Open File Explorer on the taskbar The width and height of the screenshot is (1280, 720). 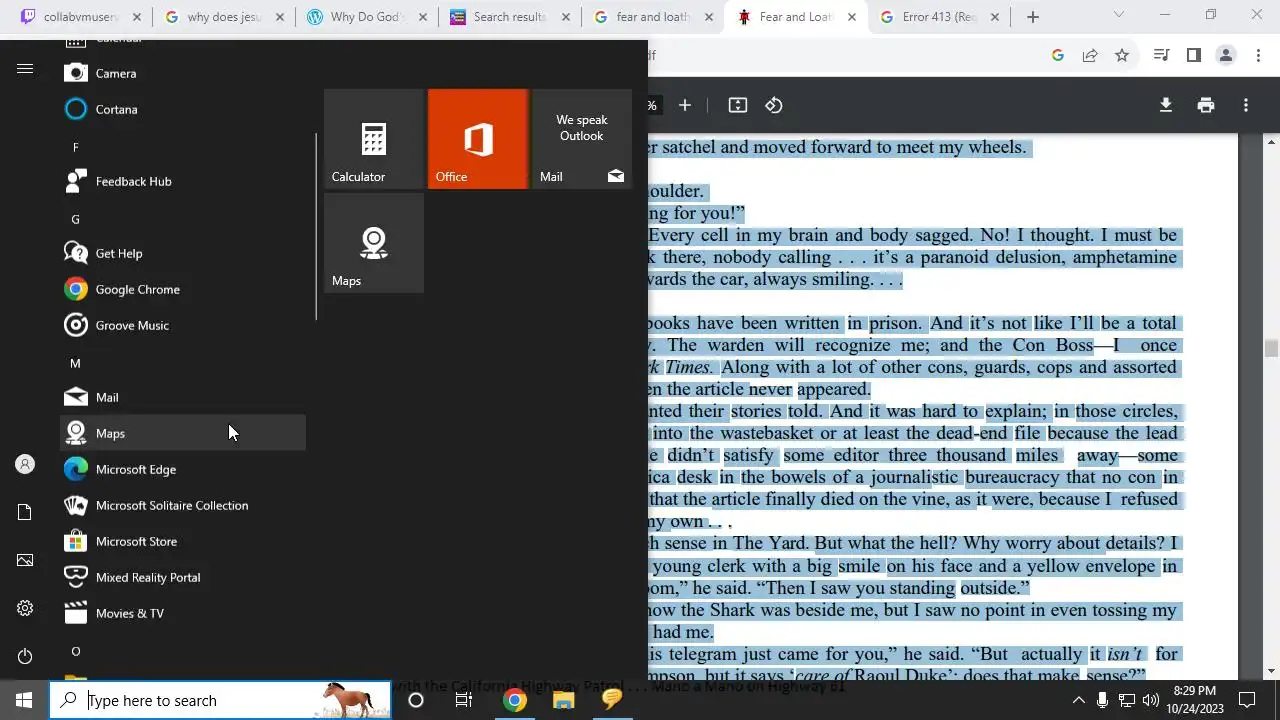(x=563, y=700)
